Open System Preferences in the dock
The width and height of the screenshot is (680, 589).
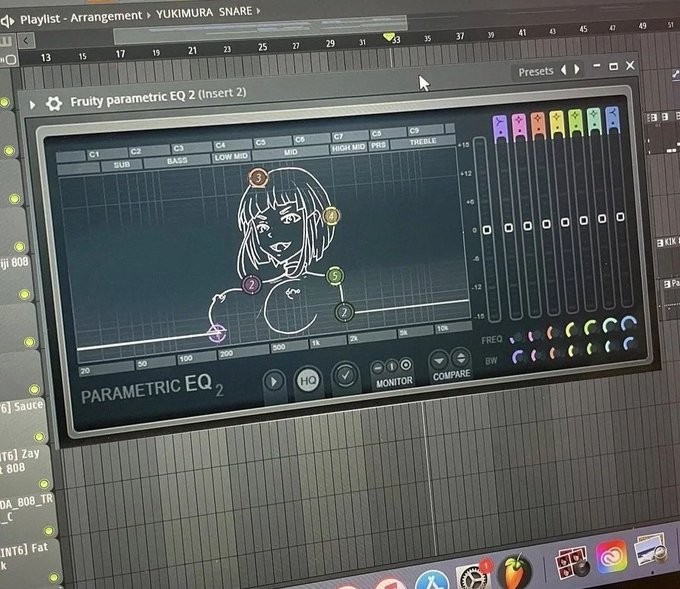(x=472, y=577)
